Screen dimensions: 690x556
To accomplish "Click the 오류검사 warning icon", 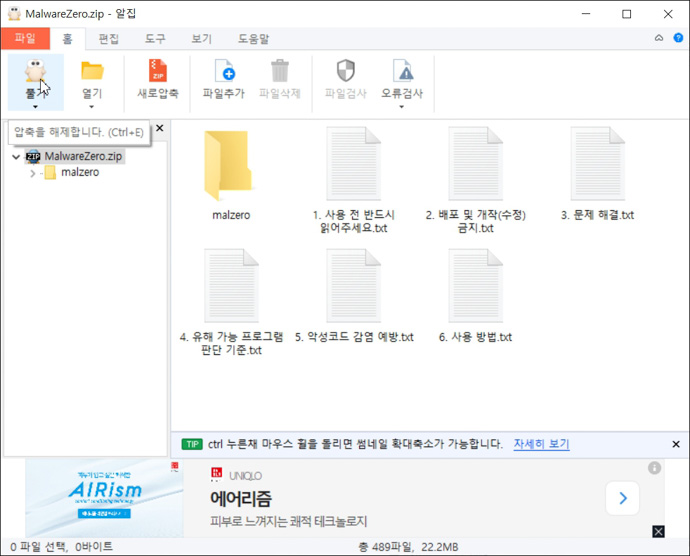I will 402,70.
